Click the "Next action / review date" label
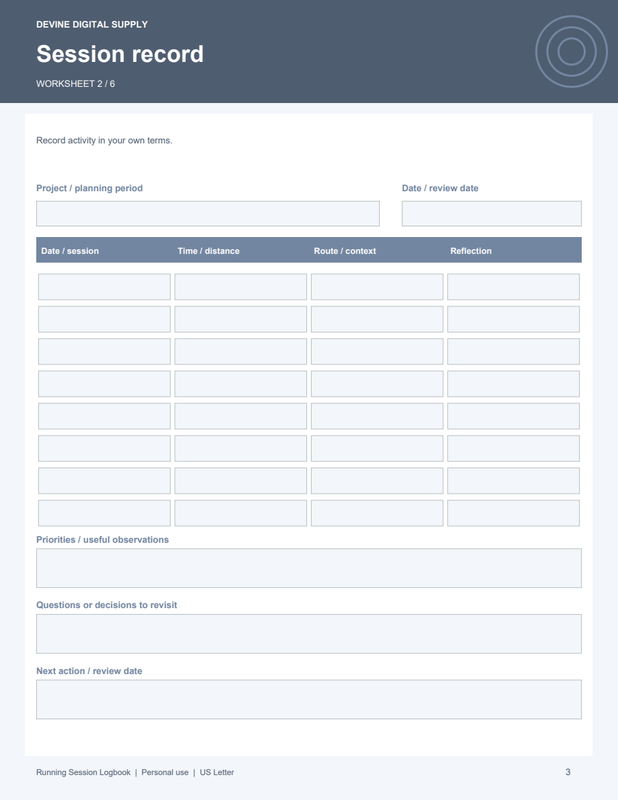 [x=89, y=671]
